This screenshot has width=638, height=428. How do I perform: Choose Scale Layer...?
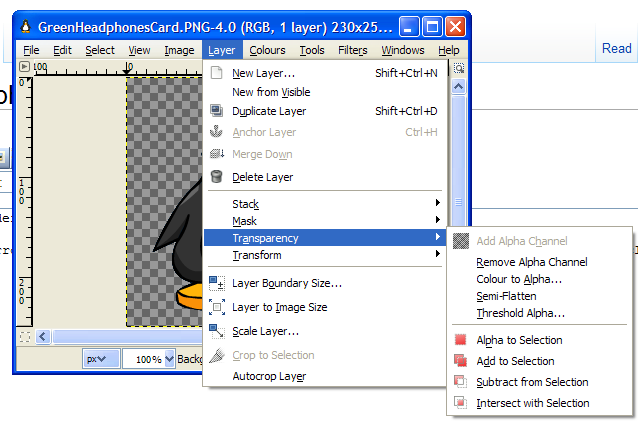[325, 331]
